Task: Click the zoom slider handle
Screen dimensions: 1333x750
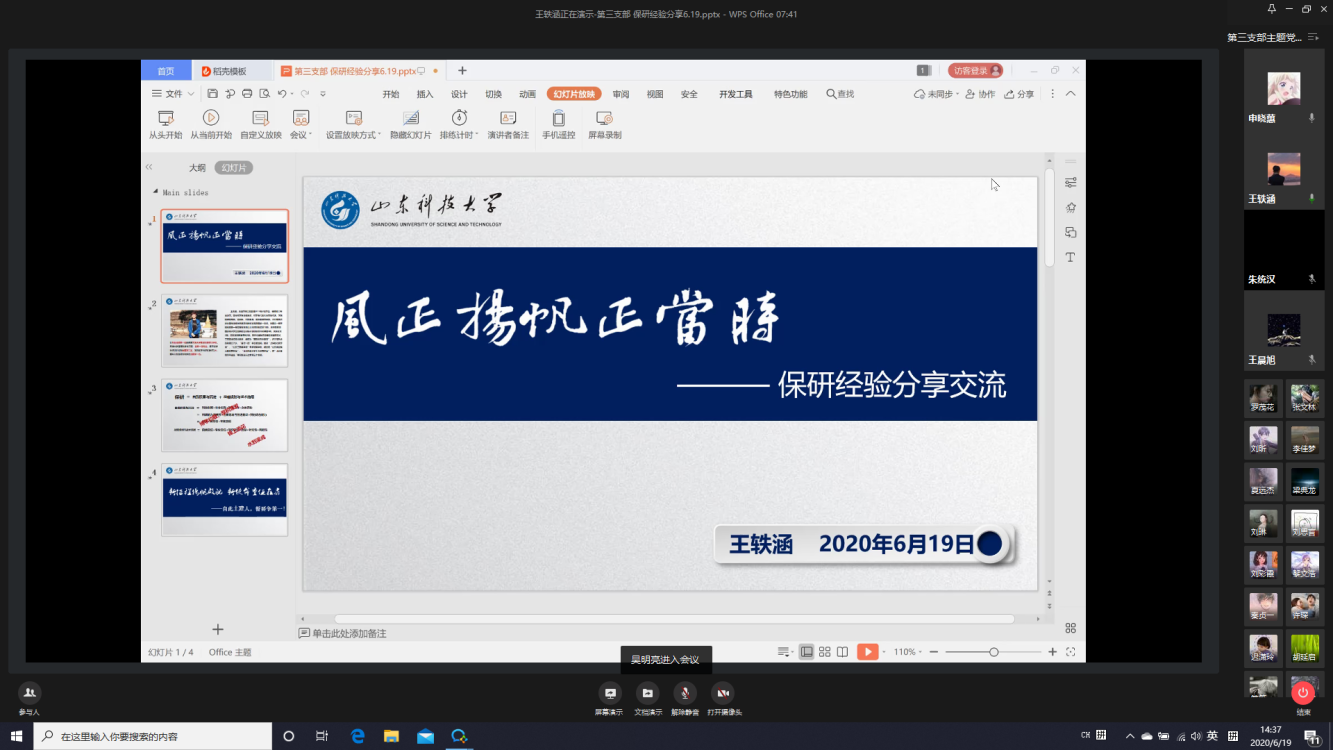Action: 993,652
